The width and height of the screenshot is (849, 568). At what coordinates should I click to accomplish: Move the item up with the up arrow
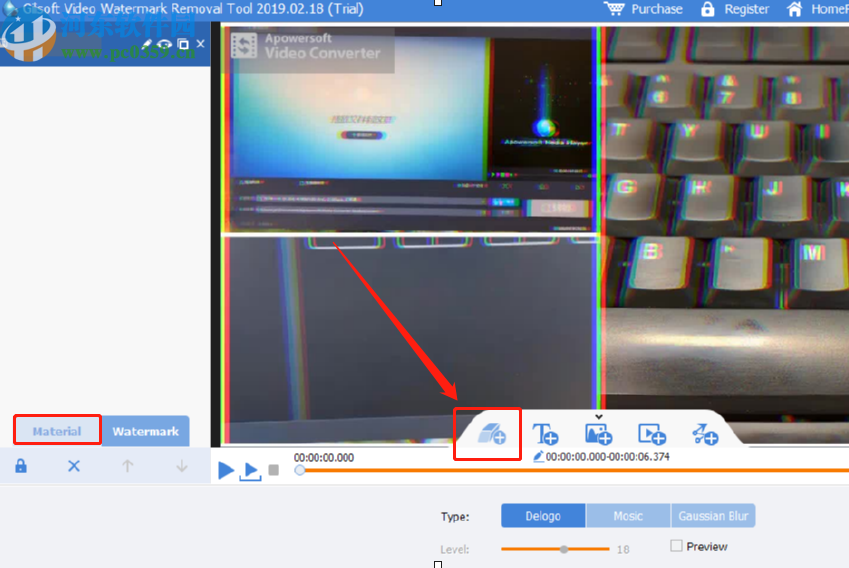pyautogui.click(x=127, y=466)
